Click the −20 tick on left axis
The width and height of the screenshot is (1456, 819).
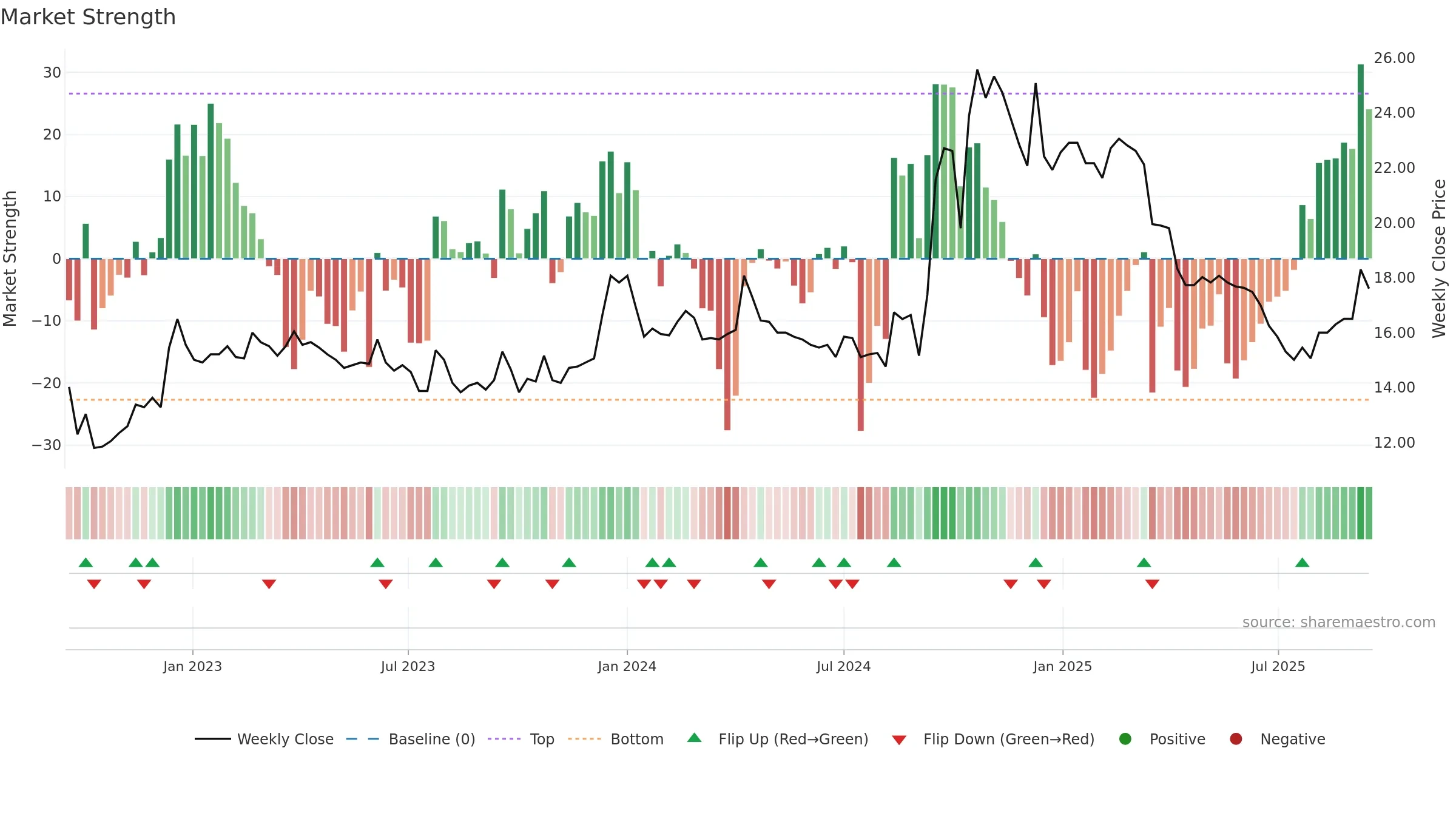click(x=47, y=383)
